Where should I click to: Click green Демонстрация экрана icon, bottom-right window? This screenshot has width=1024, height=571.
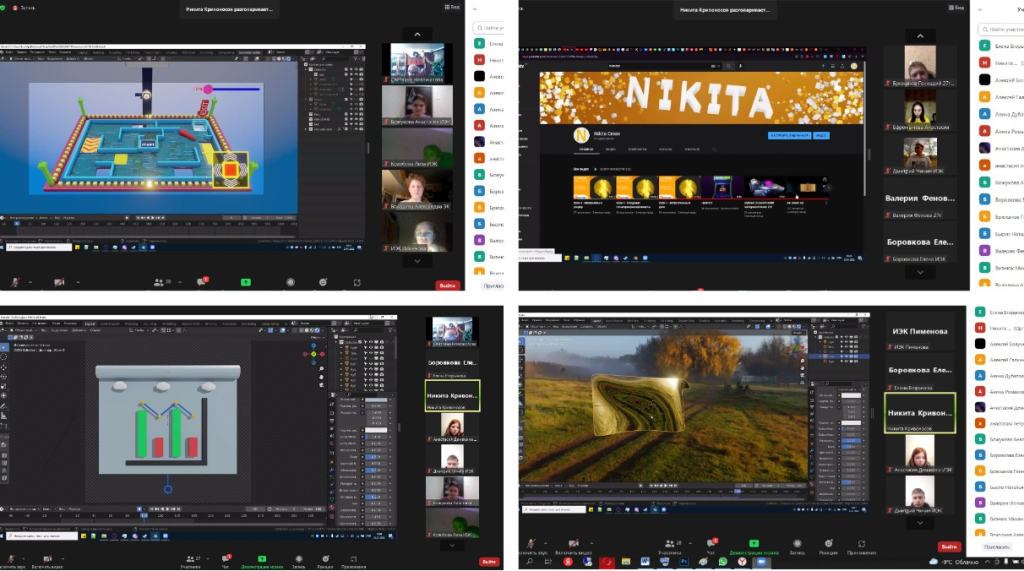click(754, 544)
